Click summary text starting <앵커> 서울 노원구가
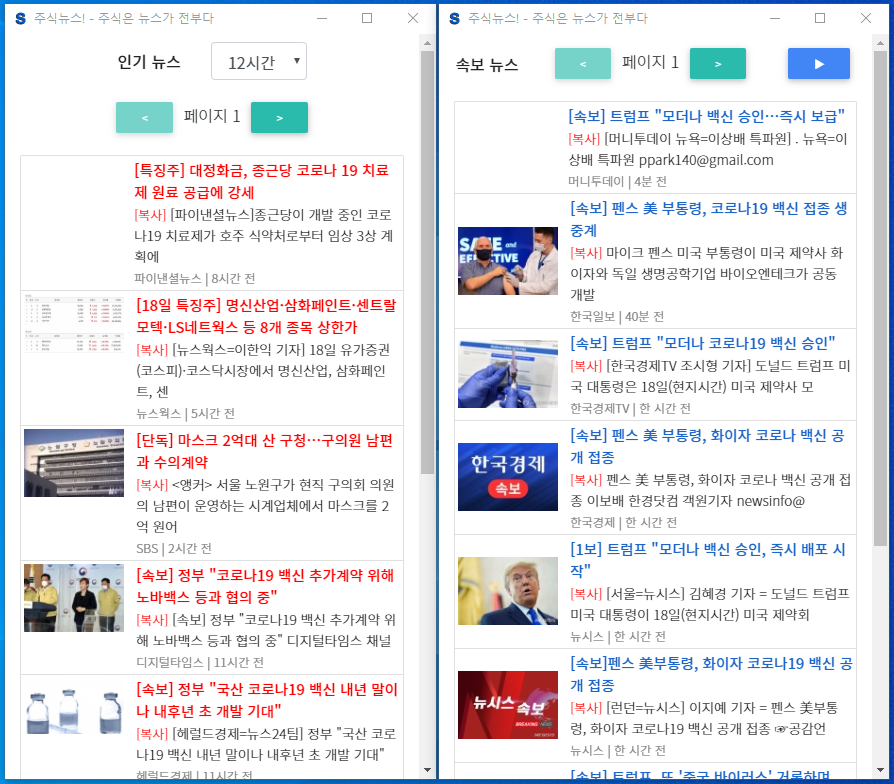The image size is (894, 784). [265, 506]
